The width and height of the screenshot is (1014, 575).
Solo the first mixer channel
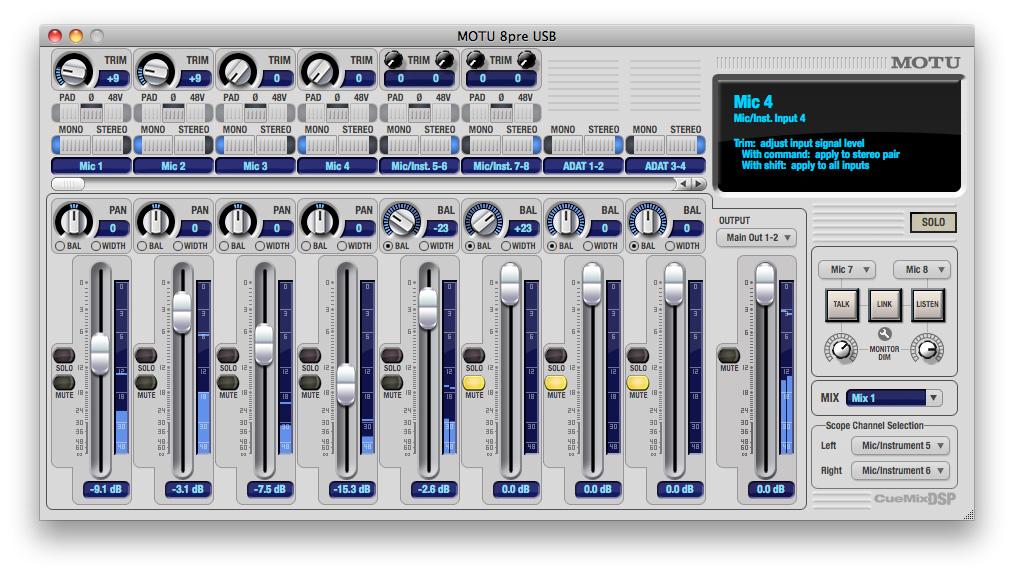[64, 355]
